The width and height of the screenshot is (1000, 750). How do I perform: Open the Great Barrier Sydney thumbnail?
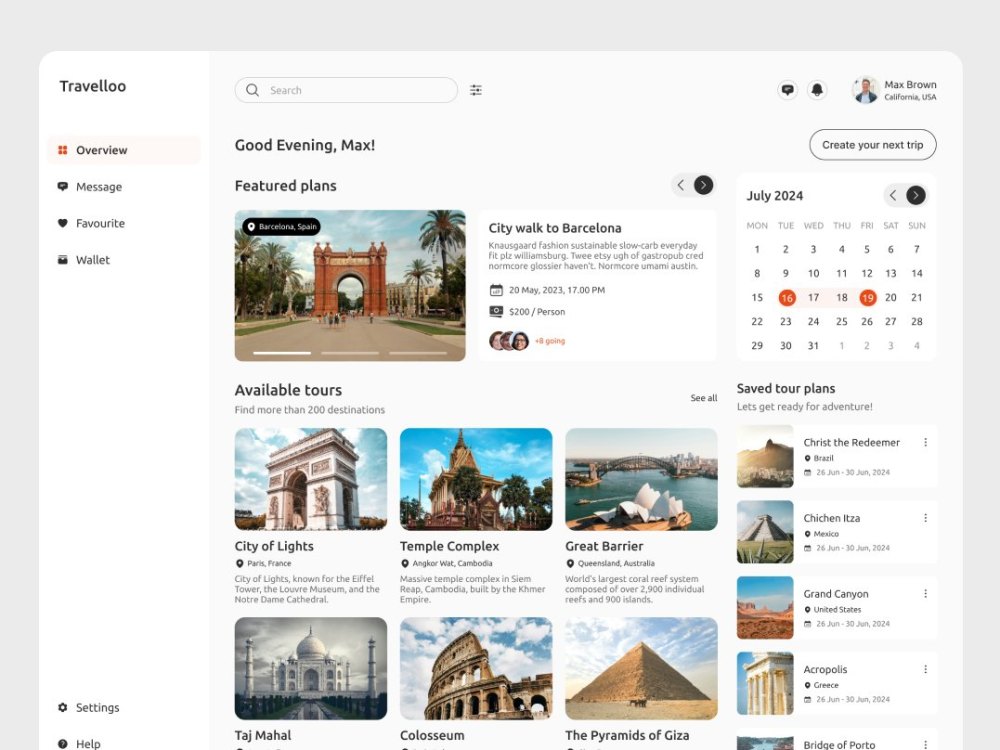click(641, 479)
